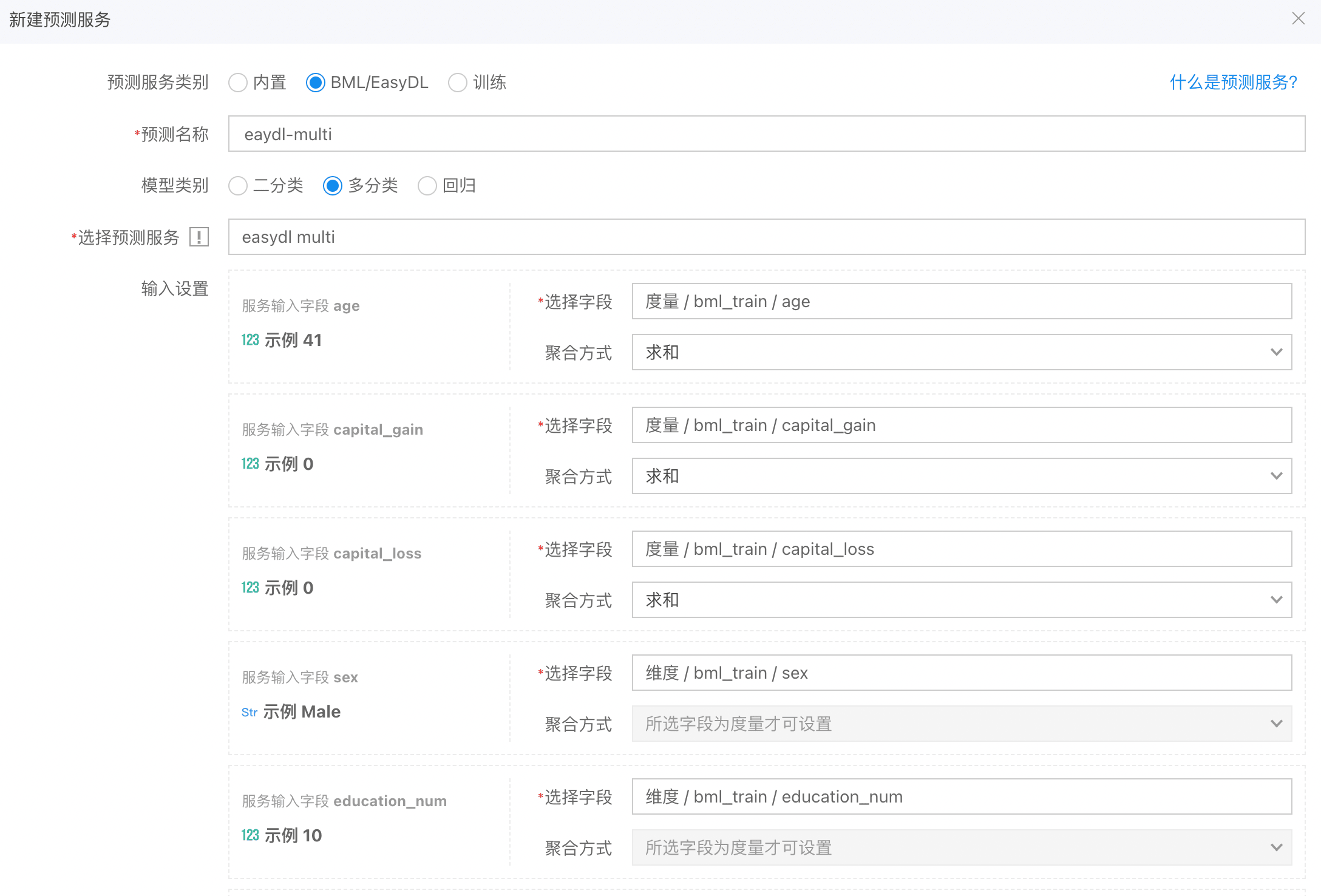Click the 示例 10 sample value
The width and height of the screenshot is (1321, 896).
click(x=293, y=835)
